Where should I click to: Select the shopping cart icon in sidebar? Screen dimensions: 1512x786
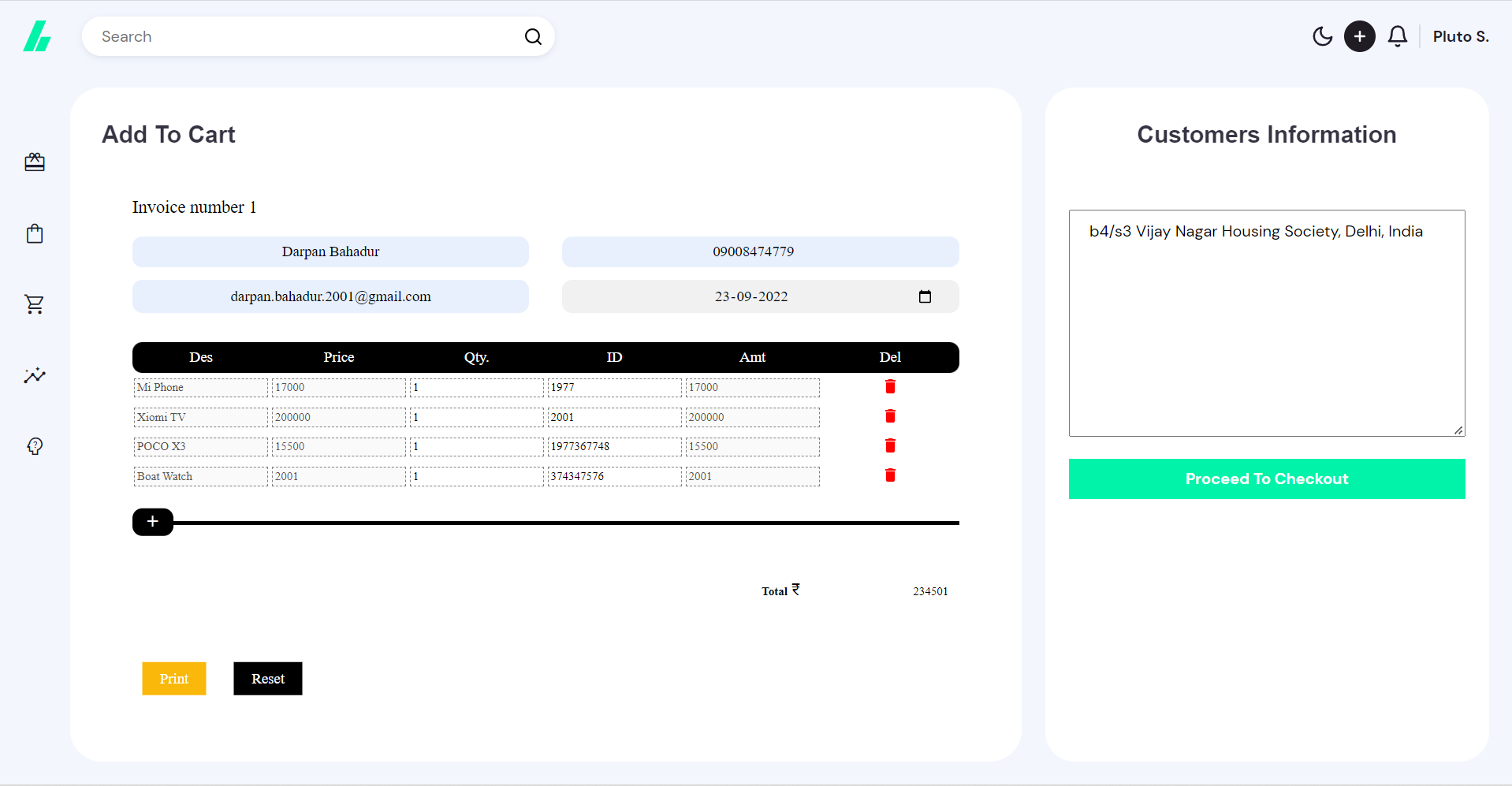pos(35,304)
